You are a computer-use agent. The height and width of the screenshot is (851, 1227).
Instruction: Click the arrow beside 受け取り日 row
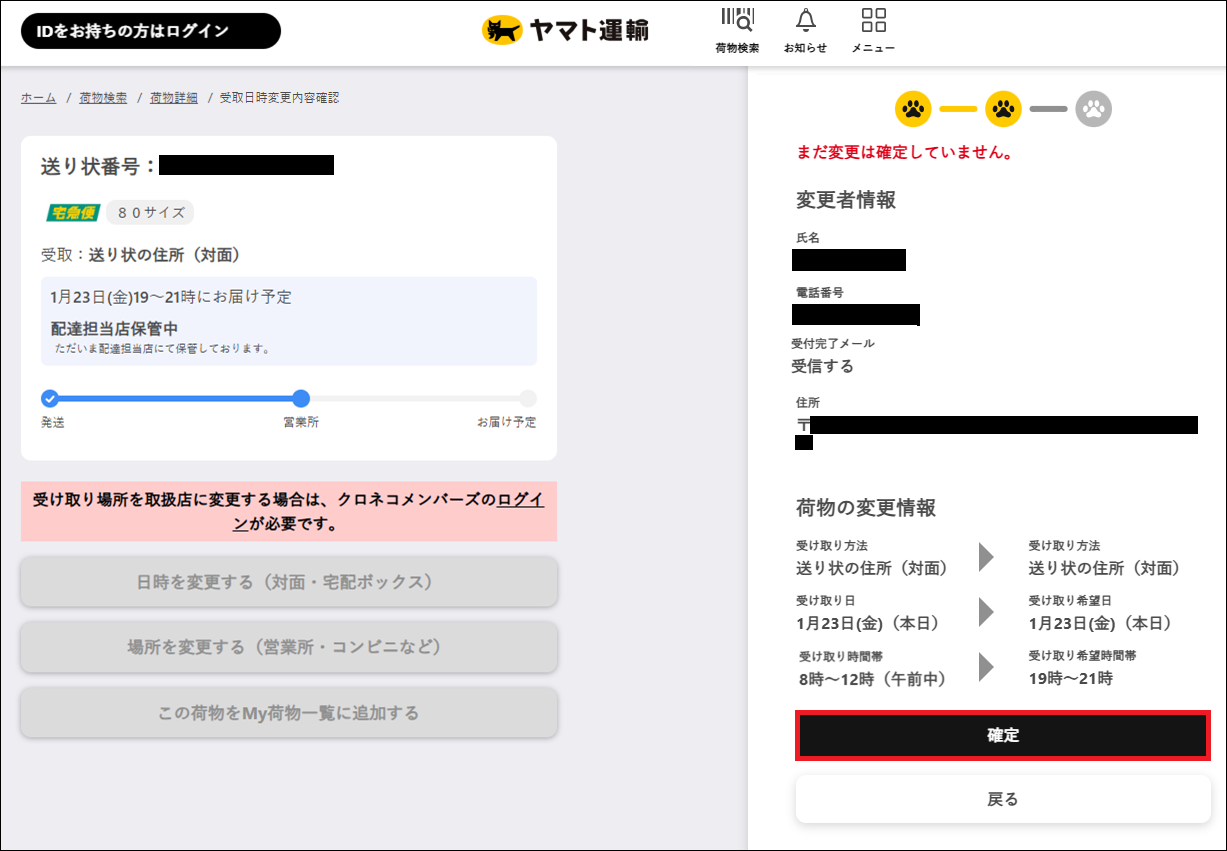point(986,612)
